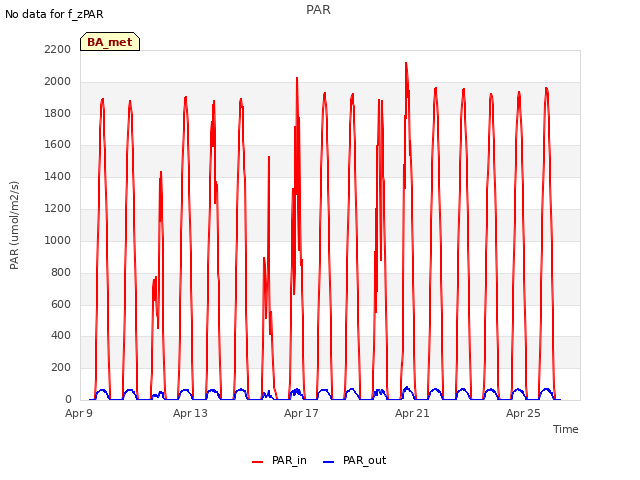Image resolution: width=640 pixels, height=480 pixels.
Task: Toggle the PAR_out legend entry
Action: click(354, 460)
